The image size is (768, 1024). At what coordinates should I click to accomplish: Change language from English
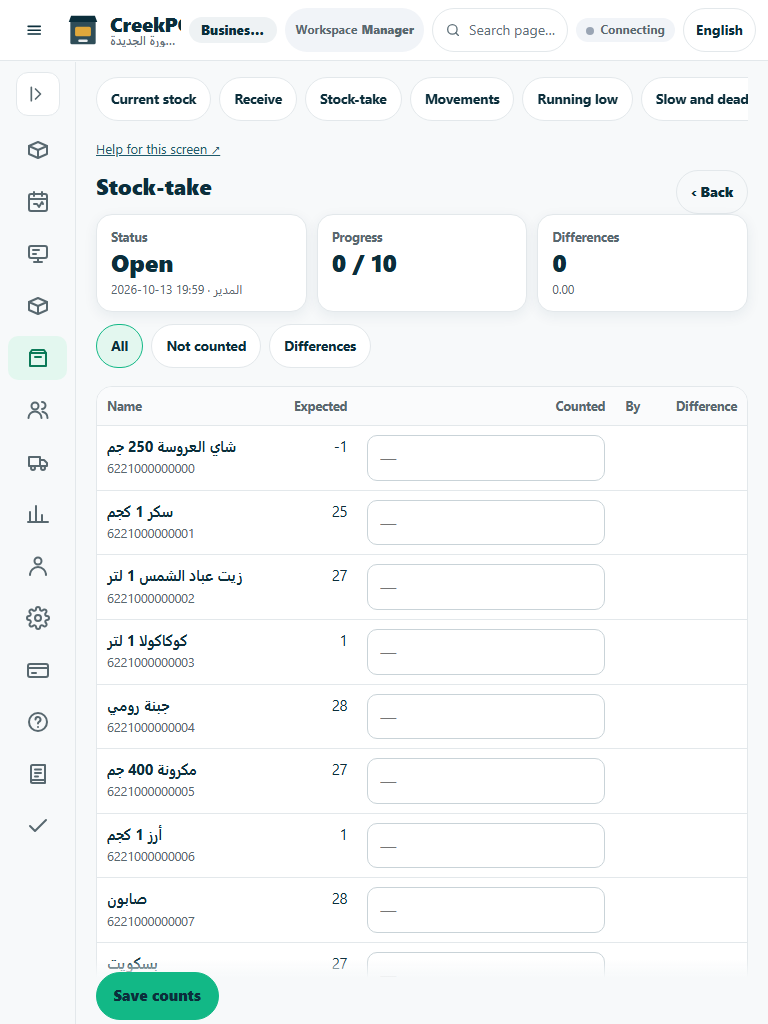click(719, 30)
